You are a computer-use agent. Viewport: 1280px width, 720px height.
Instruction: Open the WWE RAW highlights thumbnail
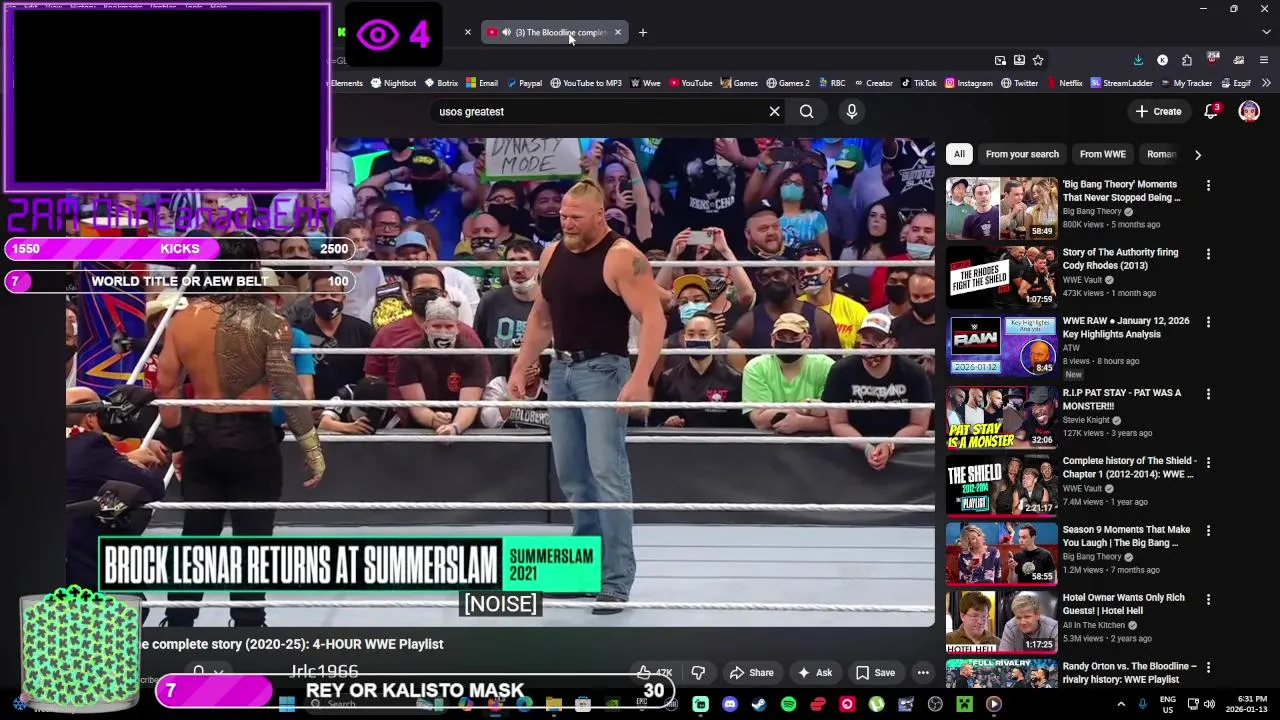(1001, 346)
